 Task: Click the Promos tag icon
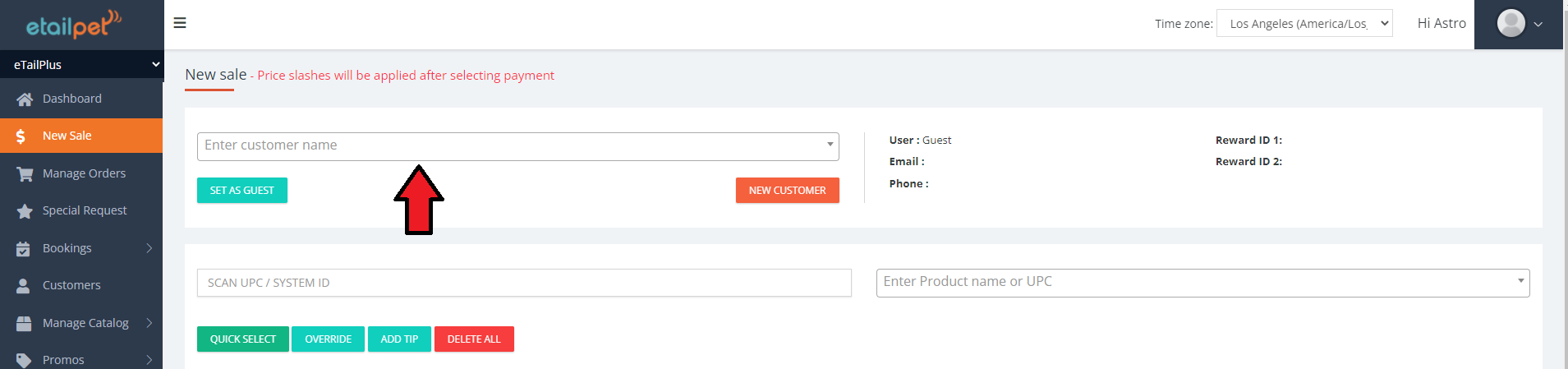click(24, 360)
